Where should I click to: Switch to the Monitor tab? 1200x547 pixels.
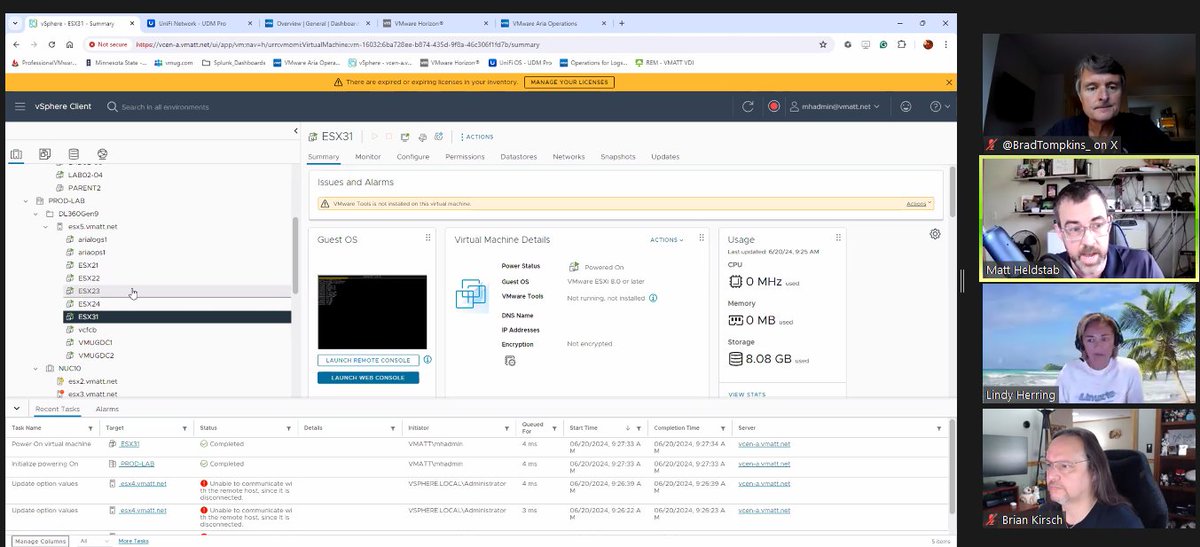click(368, 157)
